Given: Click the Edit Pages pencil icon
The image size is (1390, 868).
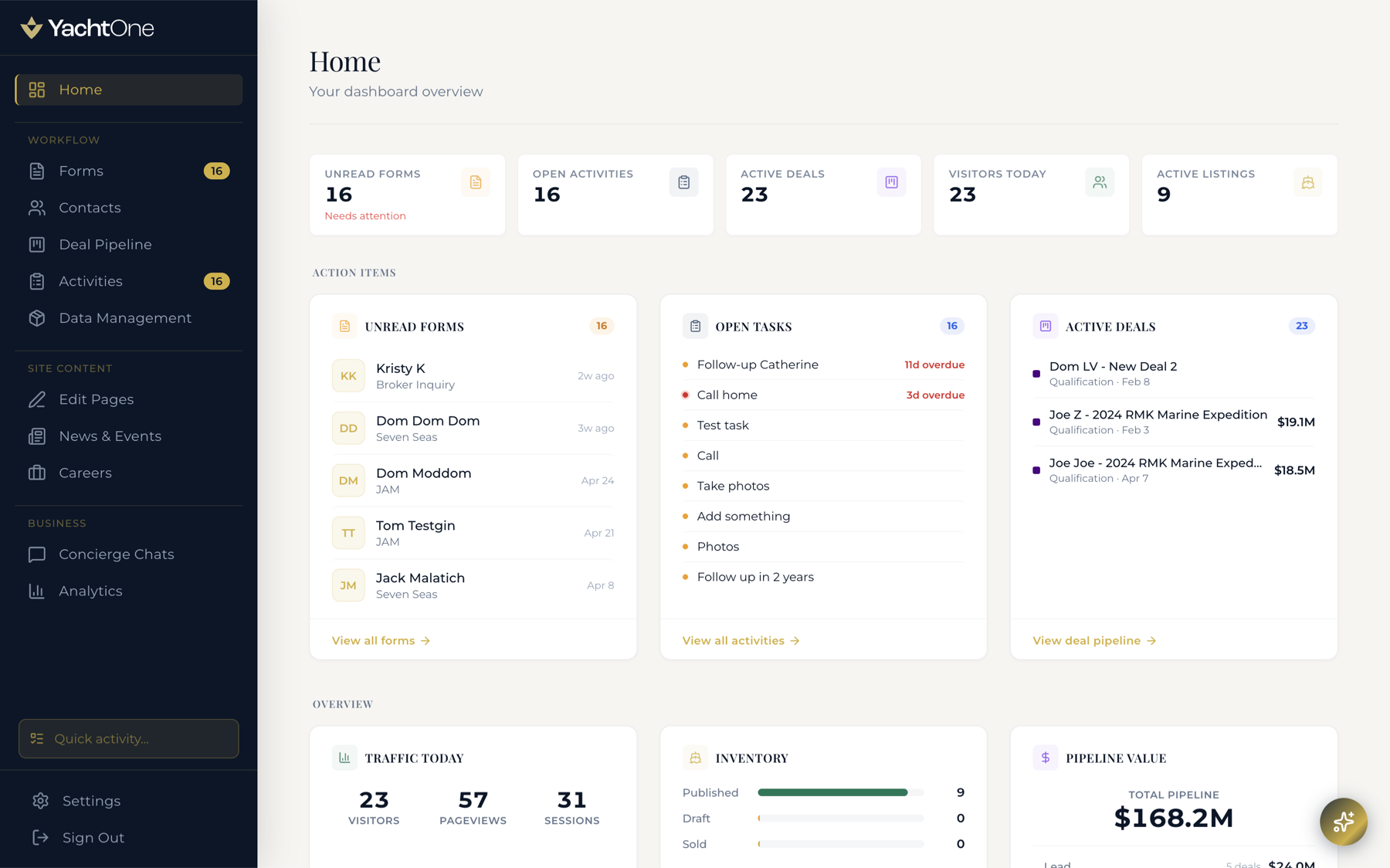Looking at the screenshot, I should coord(37,399).
